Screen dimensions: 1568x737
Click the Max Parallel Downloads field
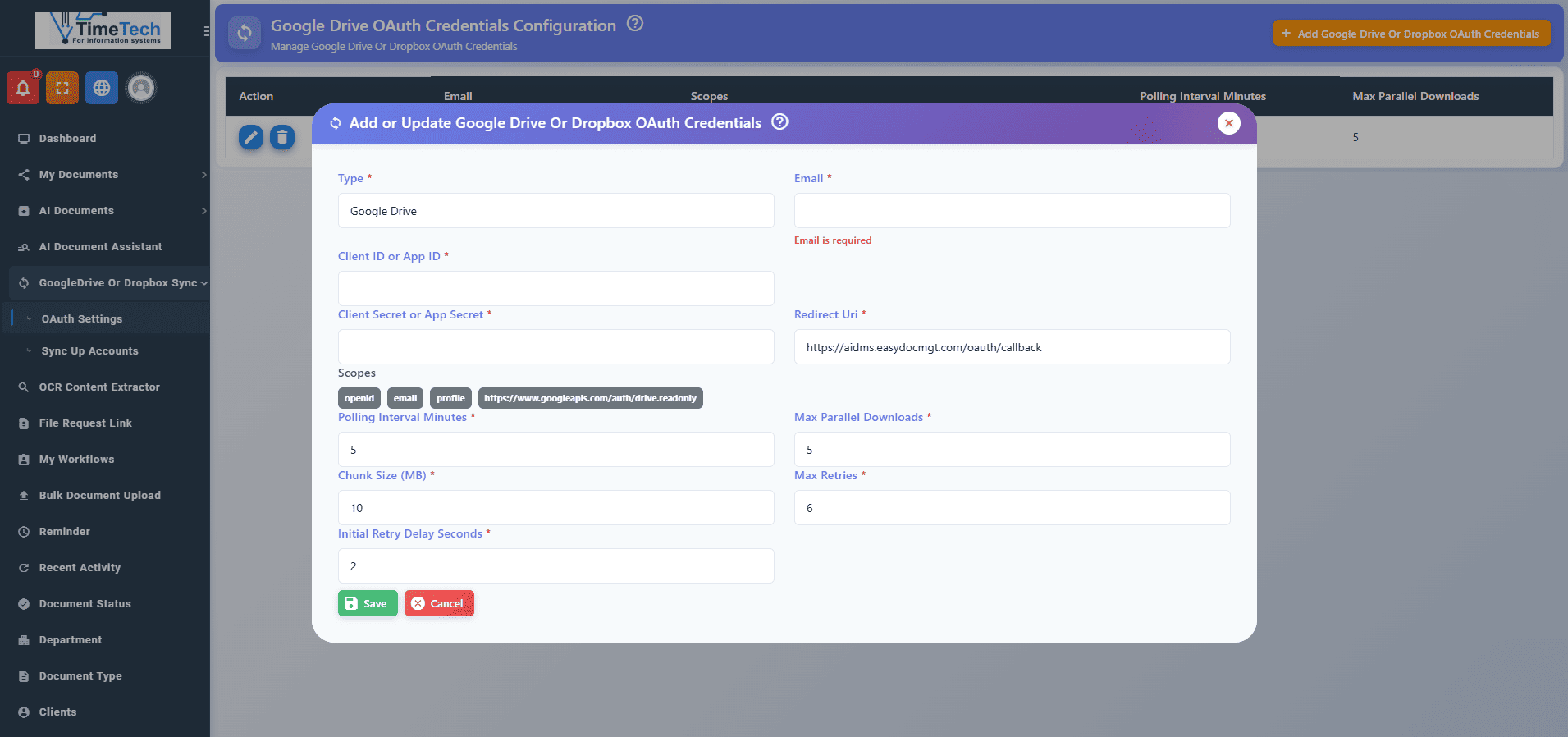pos(1012,450)
